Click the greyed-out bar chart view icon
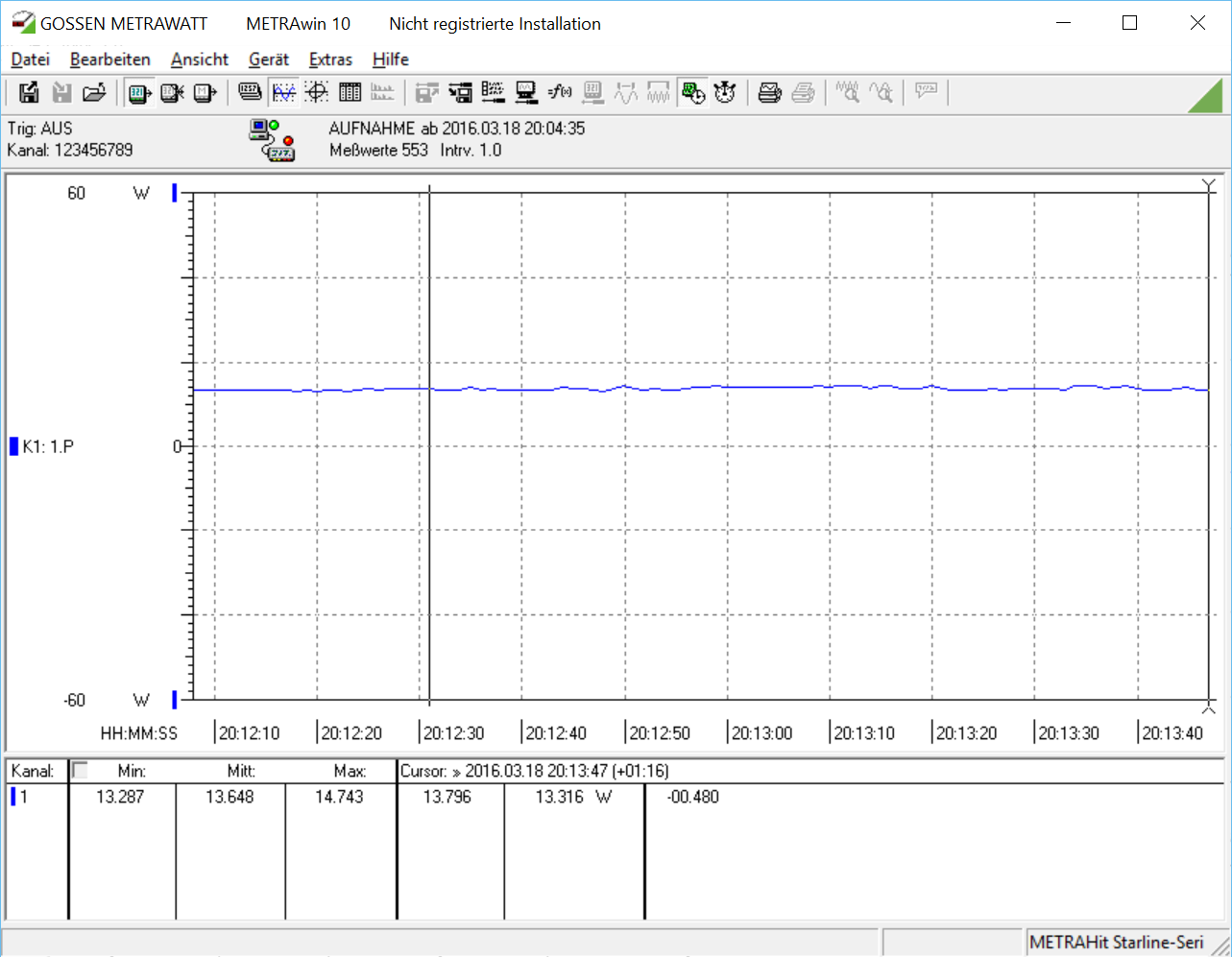 pyautogui.click(x=382, y=92)
